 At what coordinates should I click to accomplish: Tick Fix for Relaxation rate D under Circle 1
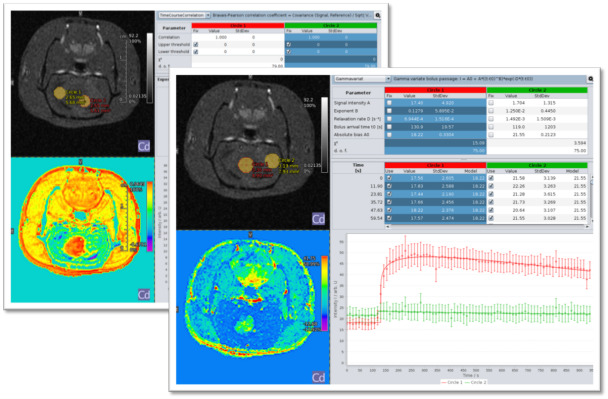pyautogui.click(x=389, y=119)
